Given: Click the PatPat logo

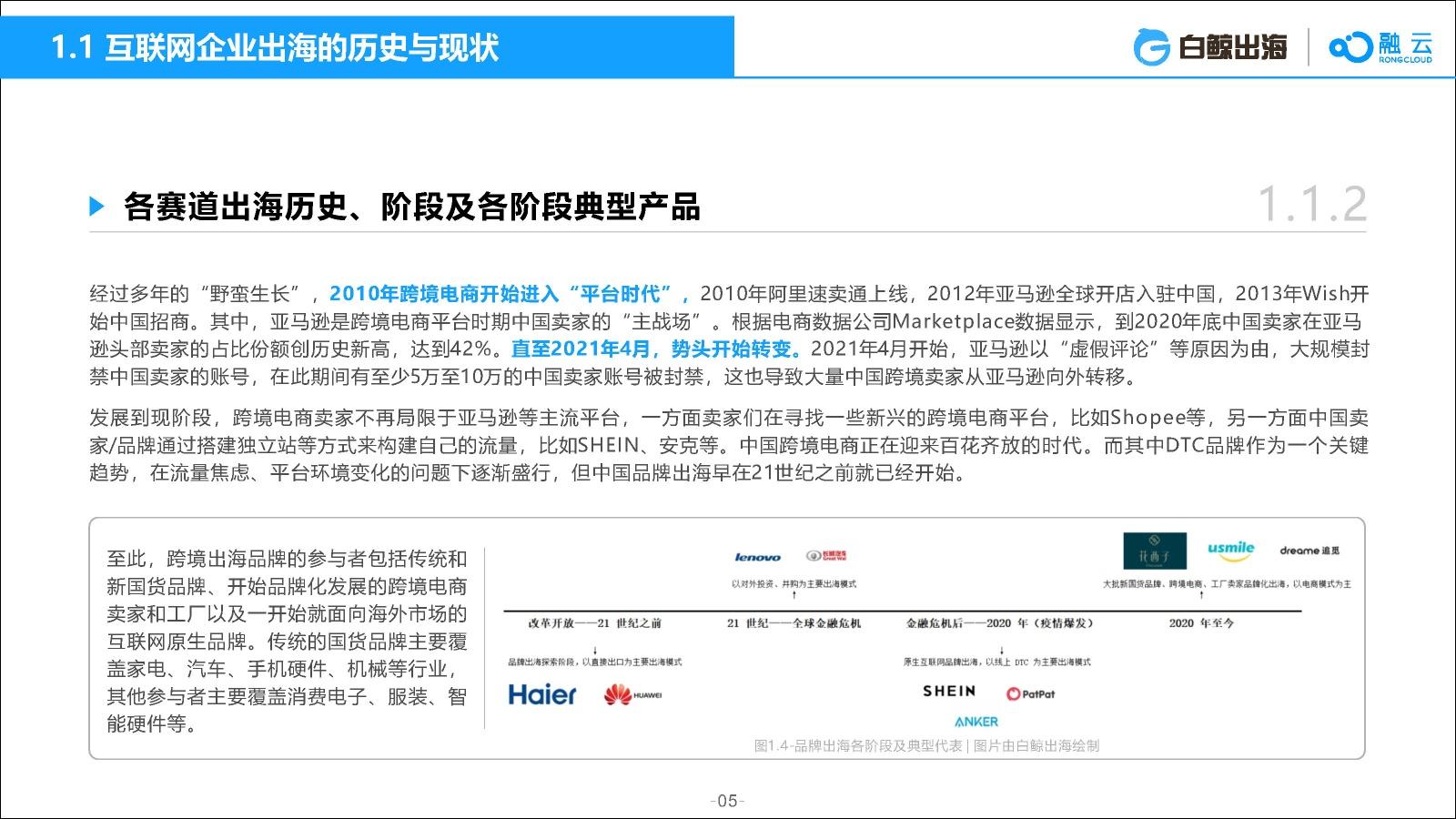Looking at the screenshot, I should (x=1030, y=693).
